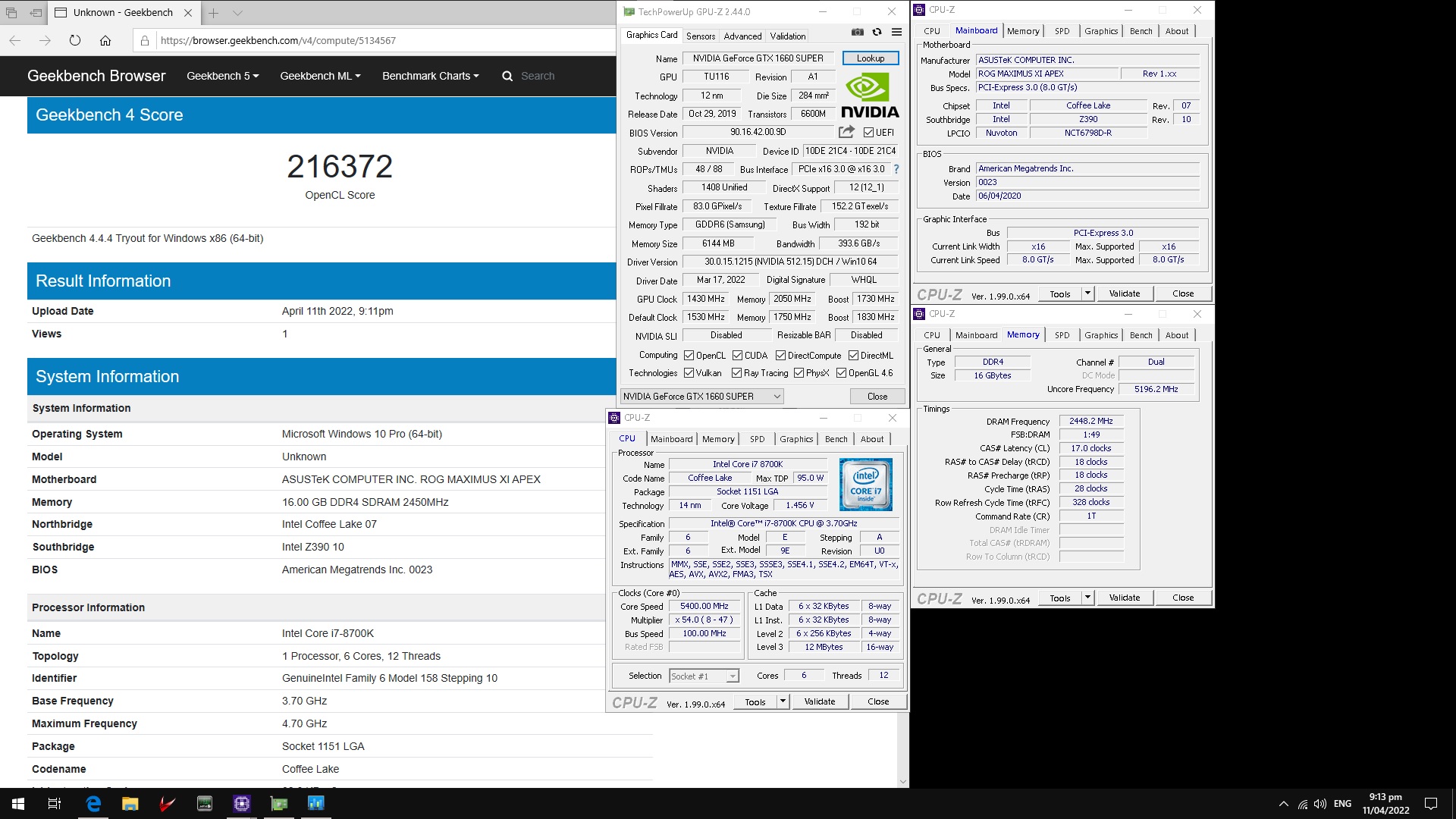1456x819 pixels.
Task: Expand Tools arrow in CPU-Z Mainboard window
Action: pos(1087,293)
